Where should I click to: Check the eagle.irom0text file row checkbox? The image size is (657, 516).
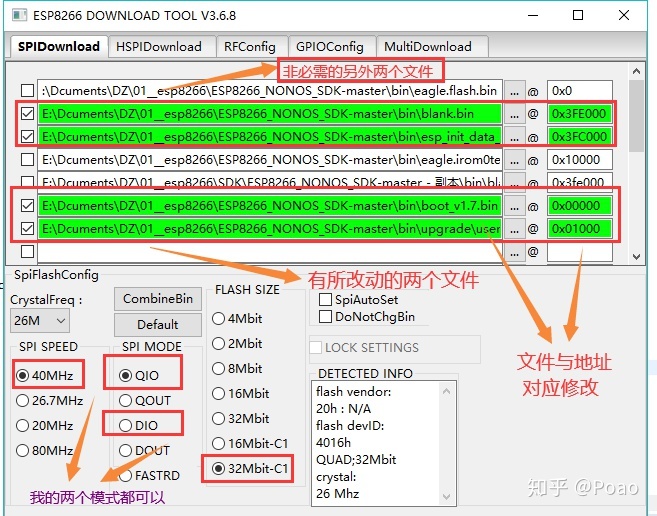point(28,160)
